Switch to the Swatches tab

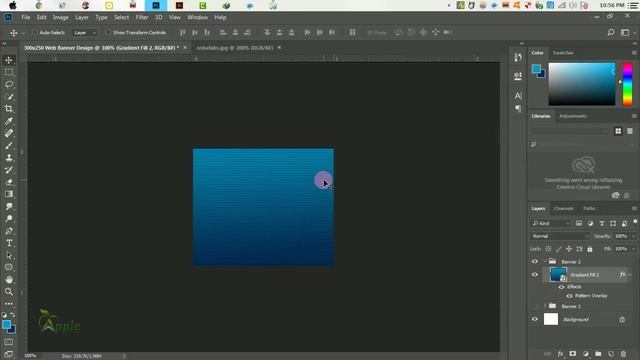(x=563, y=53)
